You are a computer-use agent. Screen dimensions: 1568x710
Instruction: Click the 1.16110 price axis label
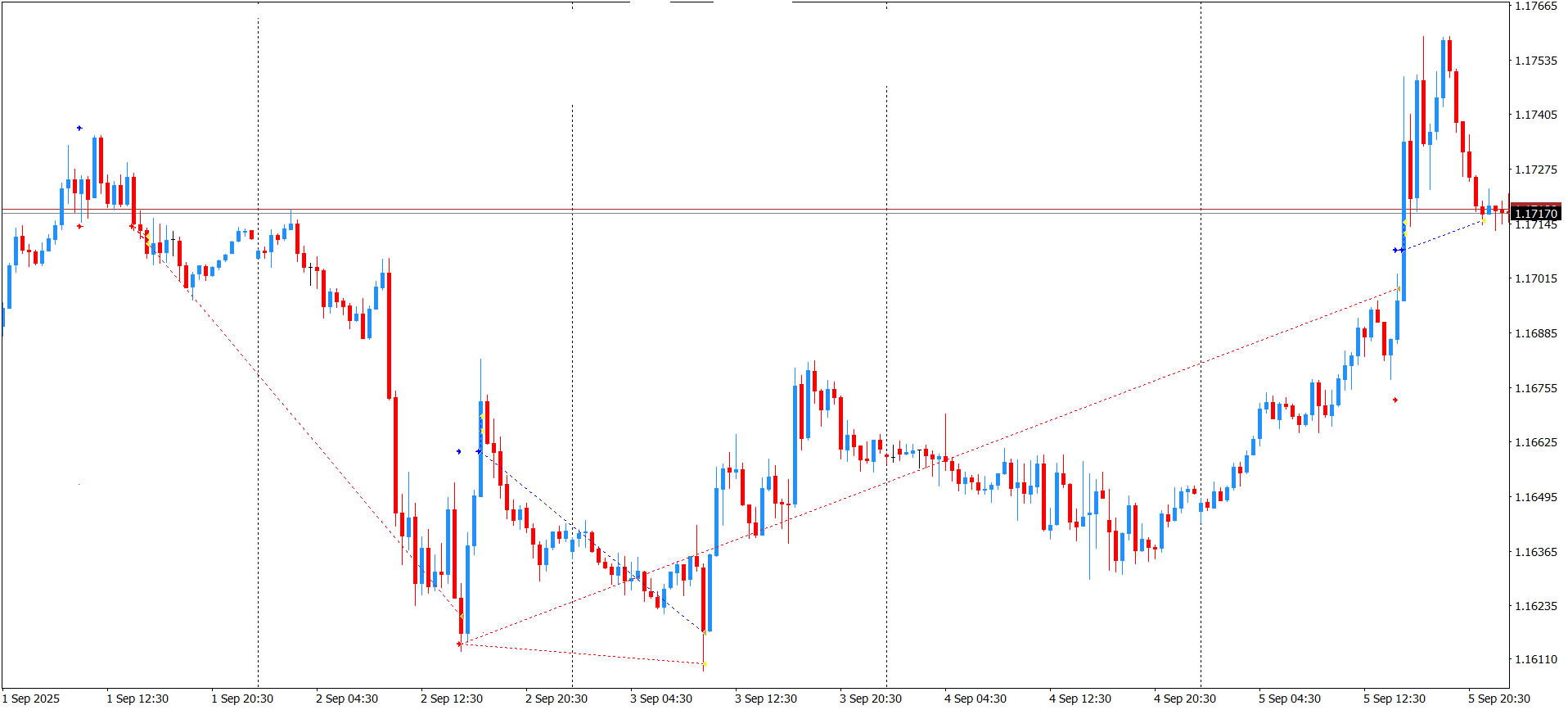pos(1536,659)
